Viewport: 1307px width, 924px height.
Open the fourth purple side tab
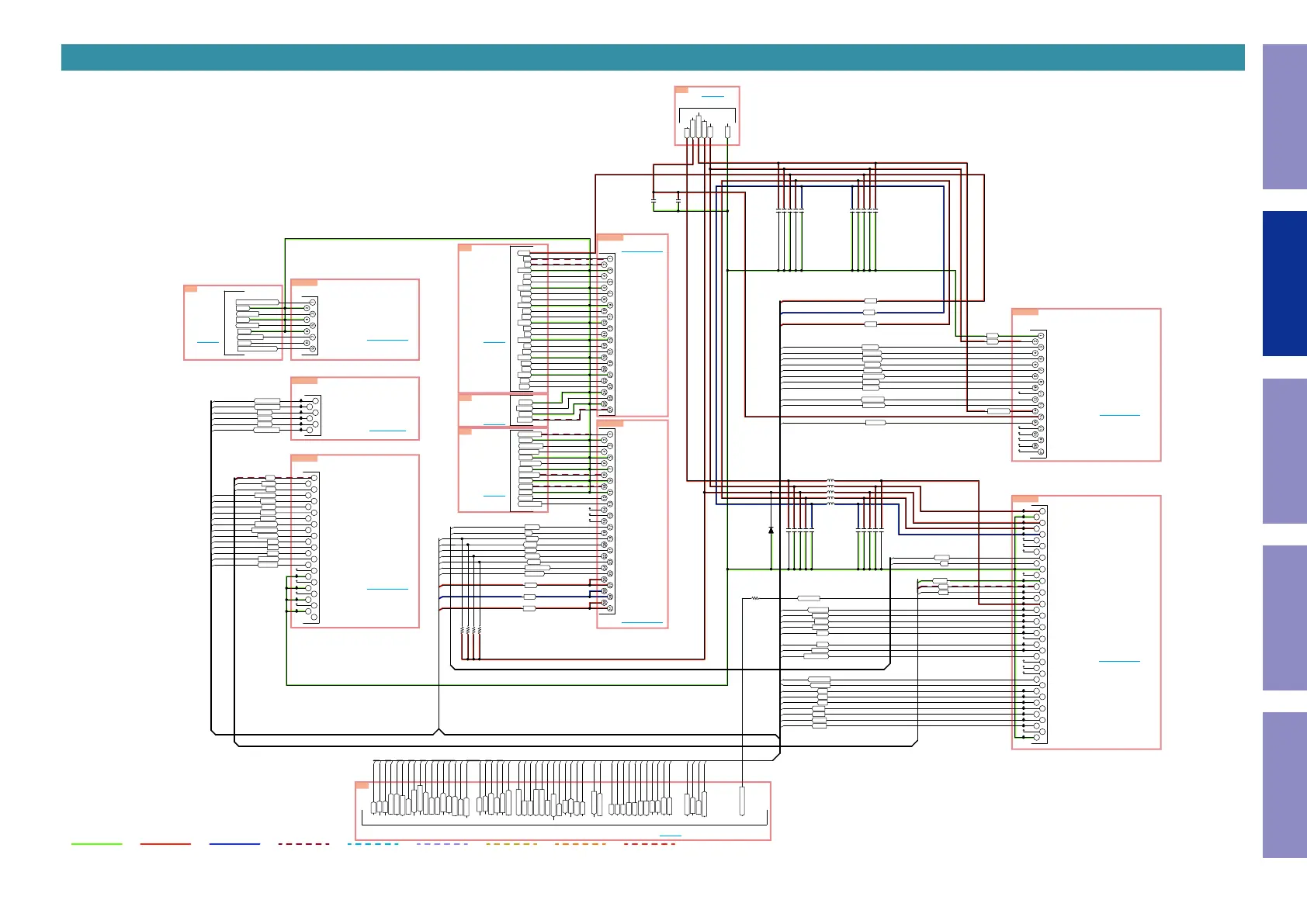click(1284, 618)
